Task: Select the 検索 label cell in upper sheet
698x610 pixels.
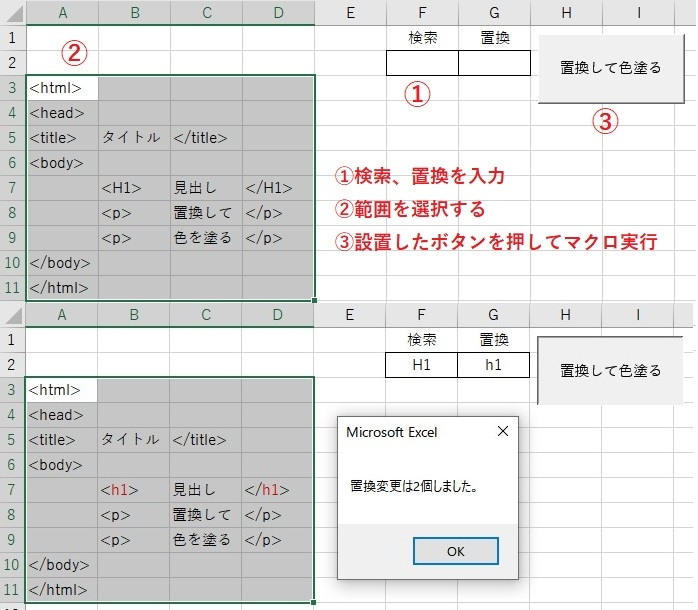Action: (x=422, y=38)
